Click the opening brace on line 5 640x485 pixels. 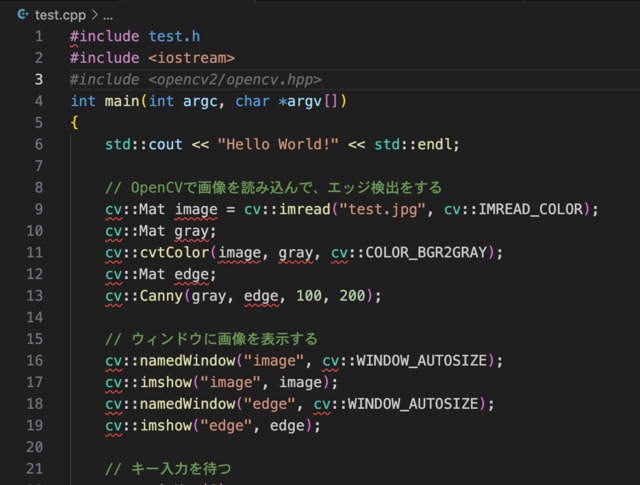(x=74, y=122)
